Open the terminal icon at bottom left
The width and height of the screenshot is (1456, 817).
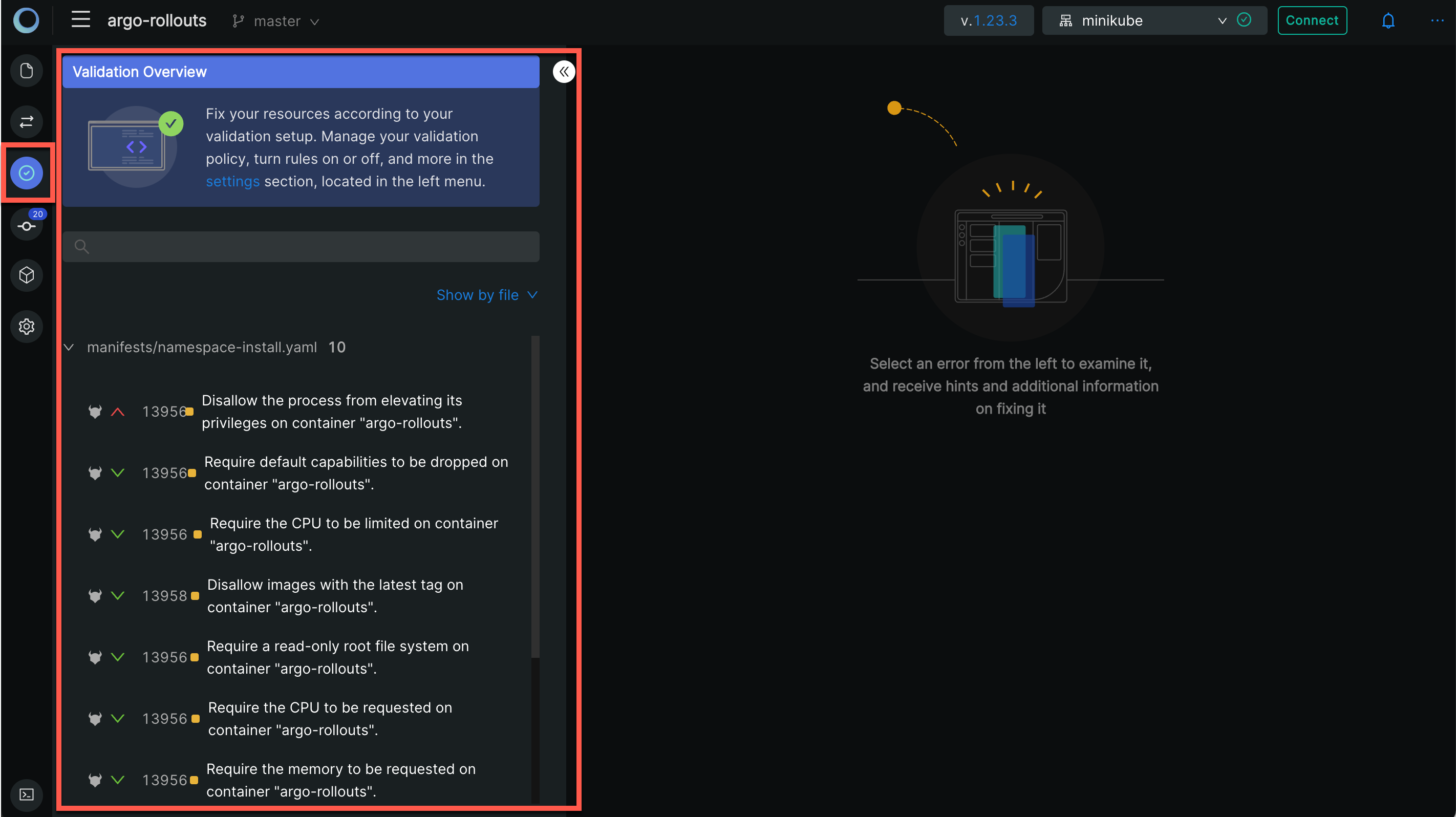pos(27,794)
